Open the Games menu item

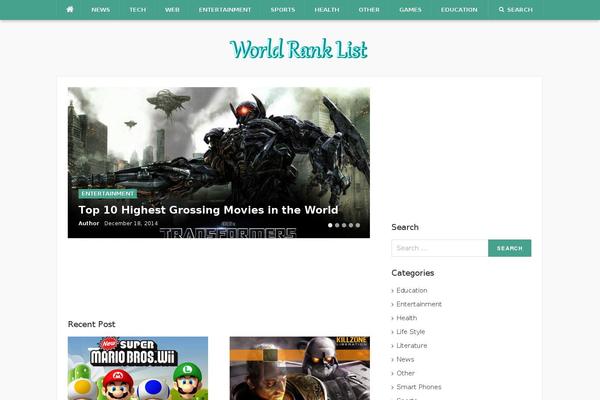410,10
